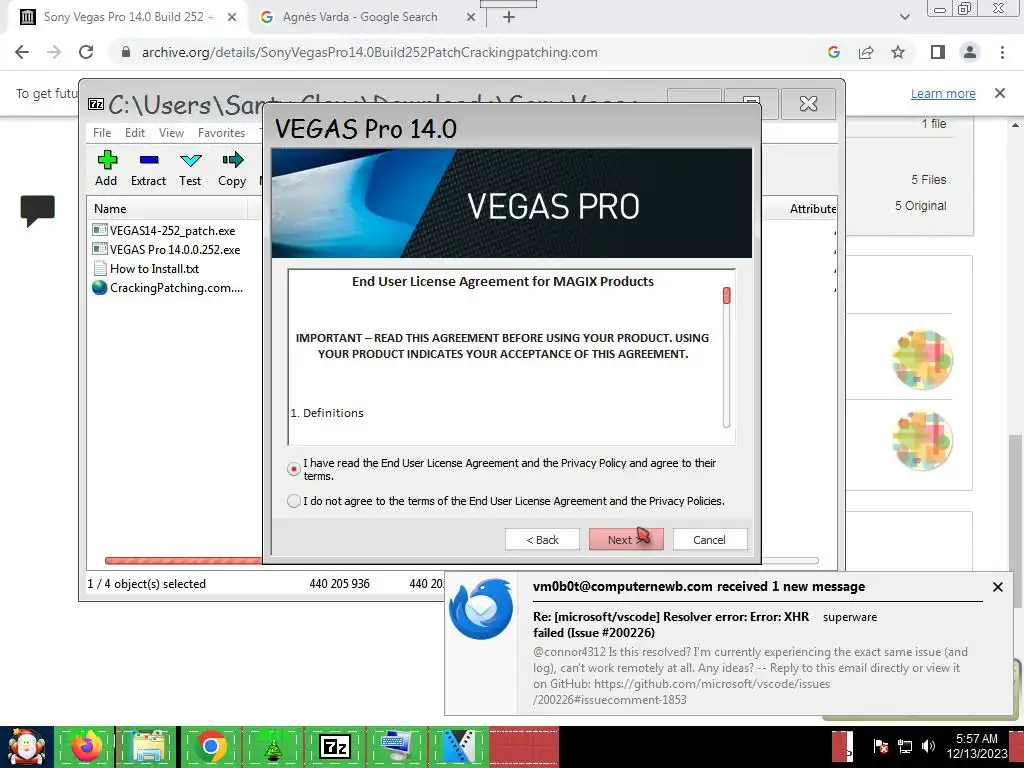Click the 5 Files text on archive page
This screenshot has width=1024, height=768.
929,180
